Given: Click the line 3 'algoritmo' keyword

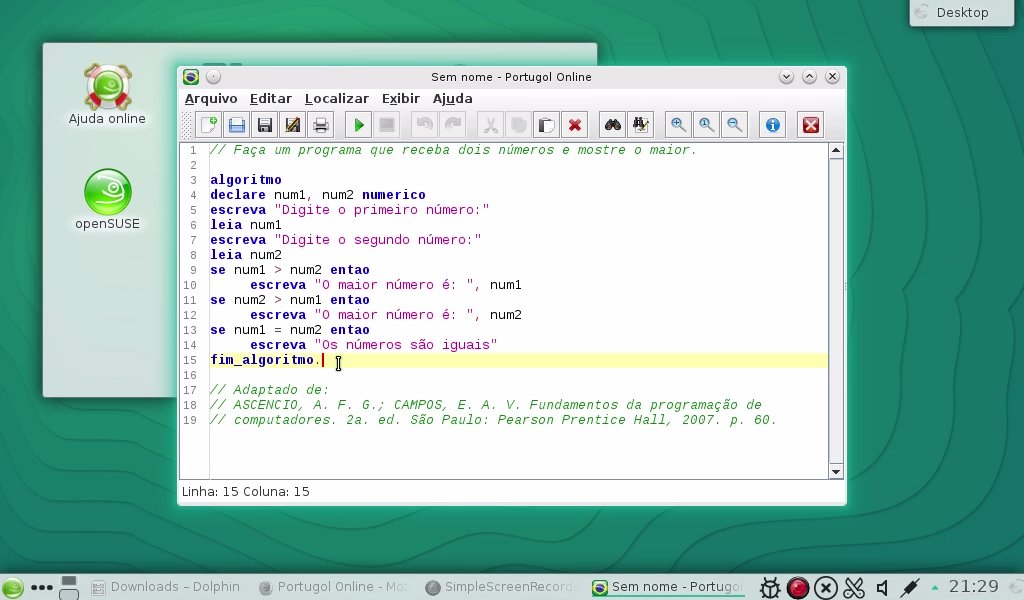Looking at the screenshot, I should [x=246, y=180].
